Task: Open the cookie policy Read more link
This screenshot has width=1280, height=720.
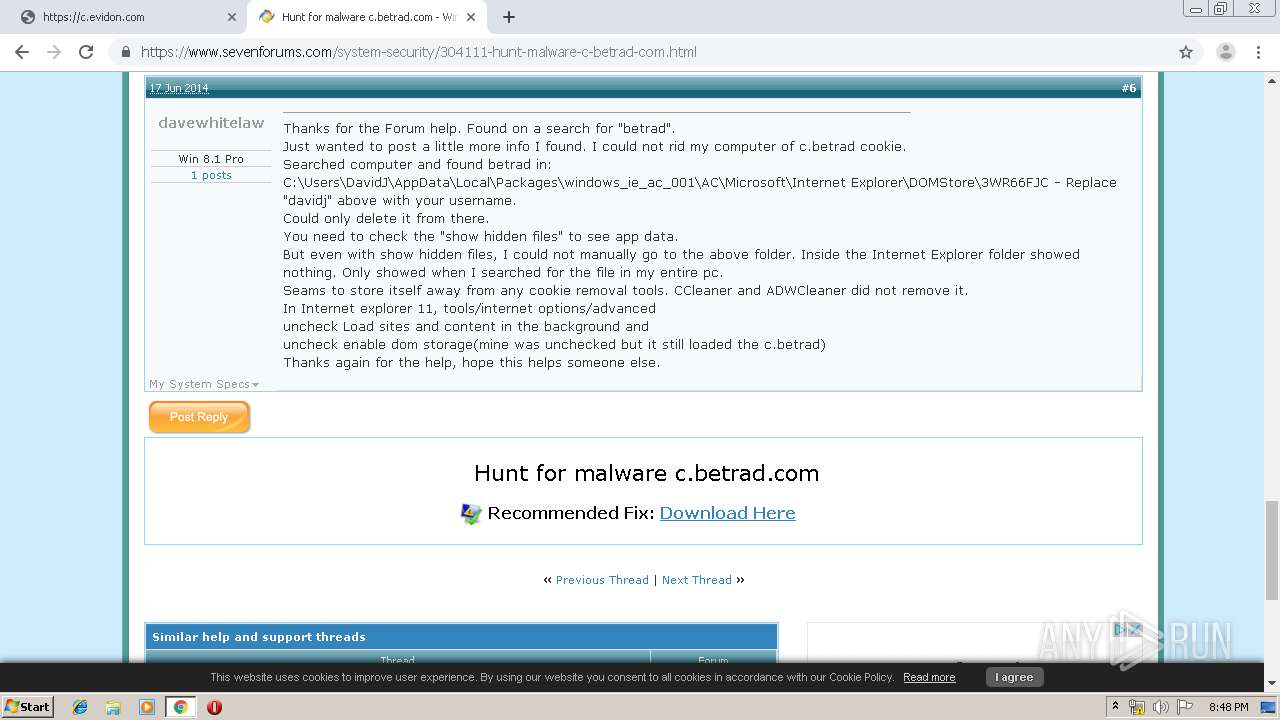Action: 929,677
